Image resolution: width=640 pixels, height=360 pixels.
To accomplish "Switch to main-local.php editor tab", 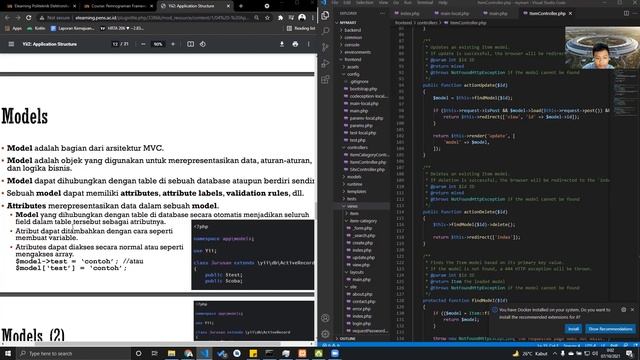I will (x=454, y=13).
